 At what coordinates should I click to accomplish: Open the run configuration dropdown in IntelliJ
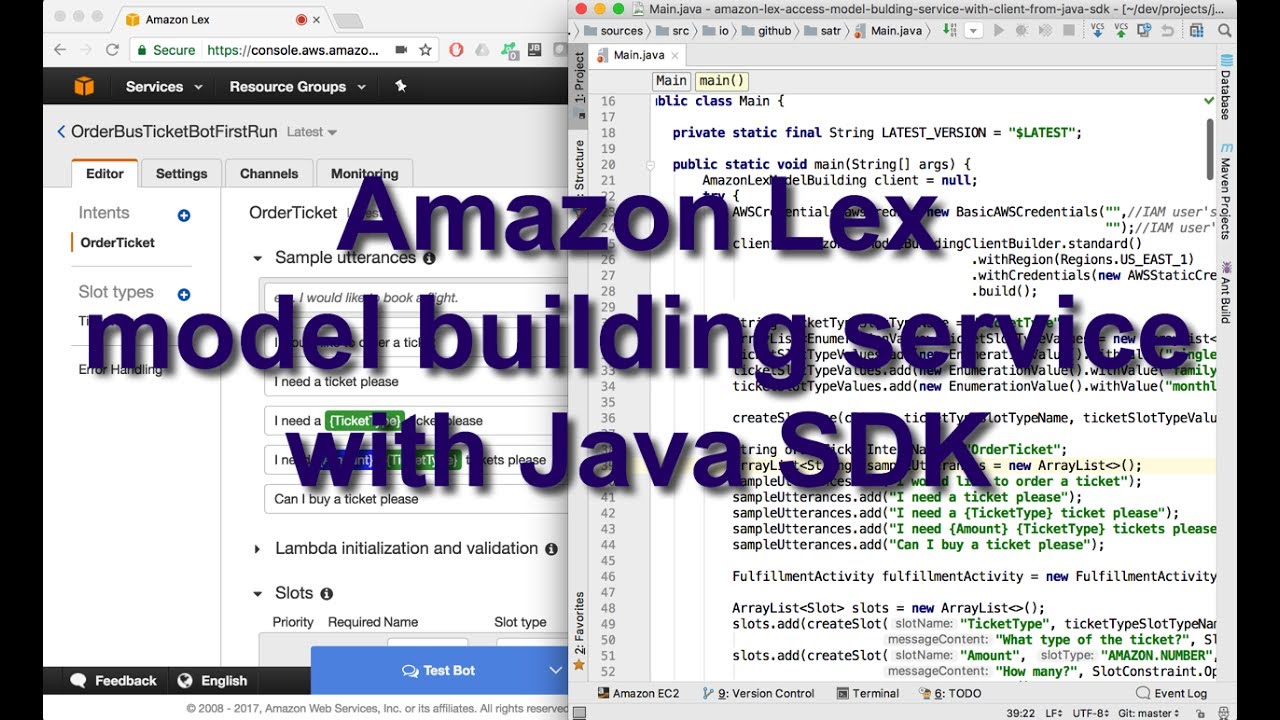coord(973,31)
